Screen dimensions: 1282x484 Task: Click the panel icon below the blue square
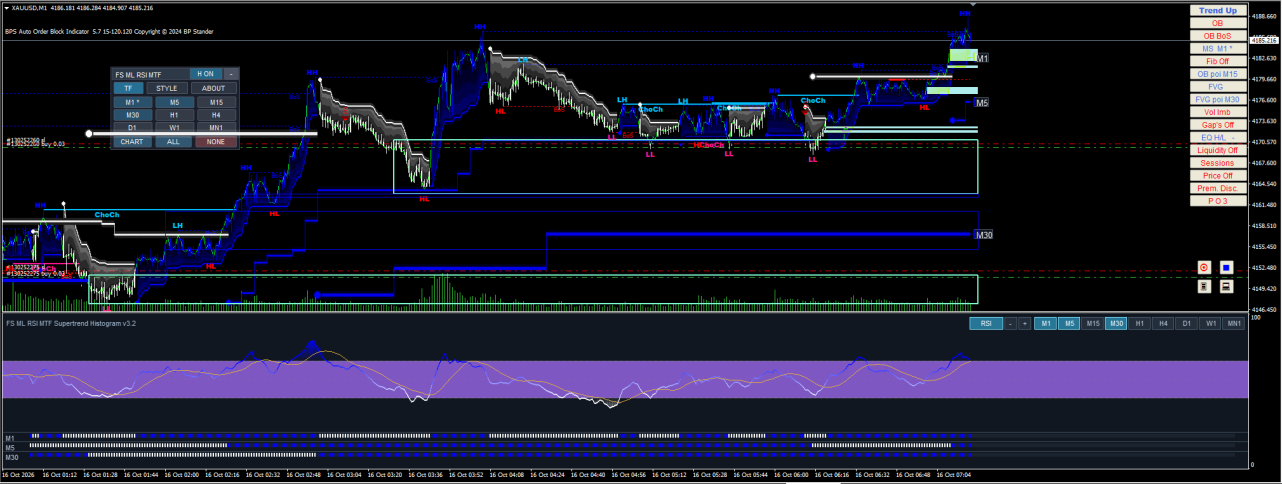(1226, 287)
